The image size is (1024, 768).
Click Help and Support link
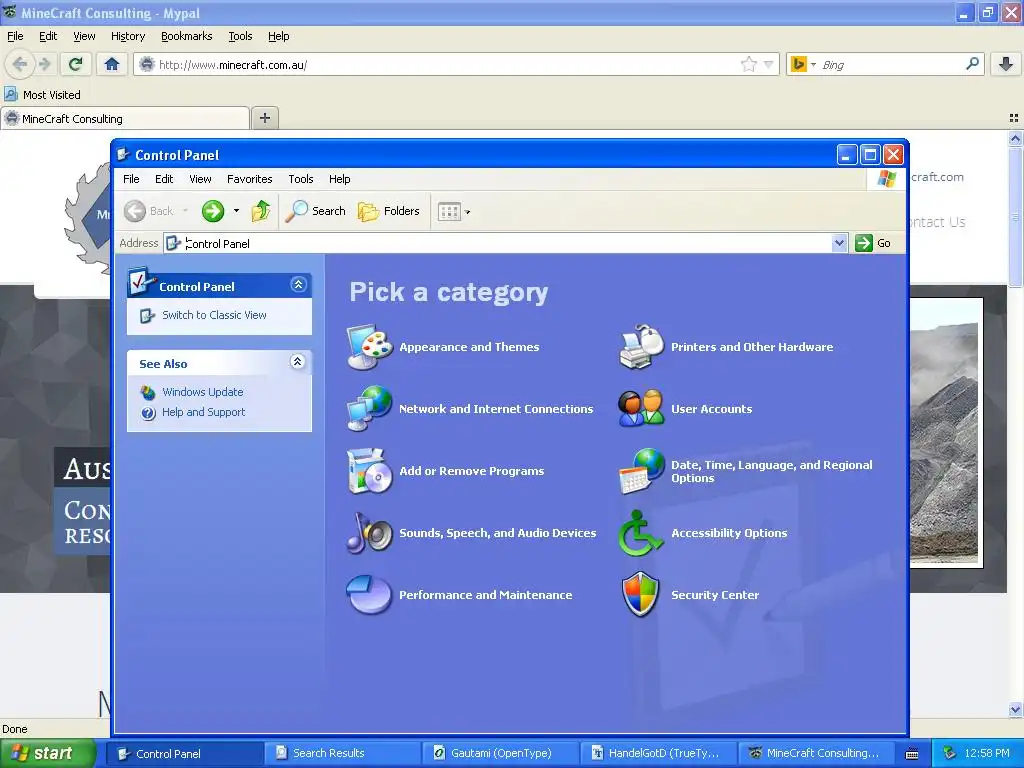tap(203, 412)
